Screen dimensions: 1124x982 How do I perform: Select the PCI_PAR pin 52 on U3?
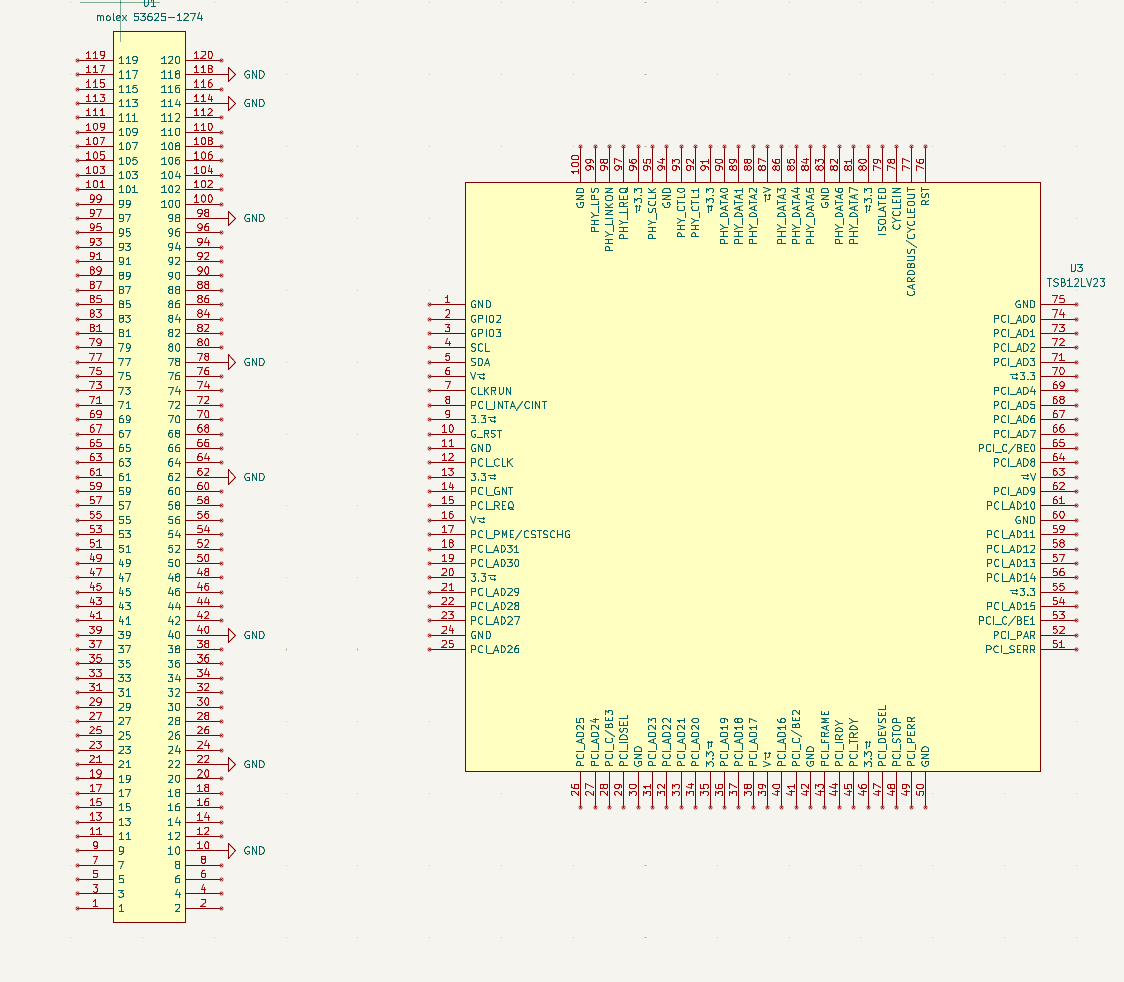point(1059,635)
